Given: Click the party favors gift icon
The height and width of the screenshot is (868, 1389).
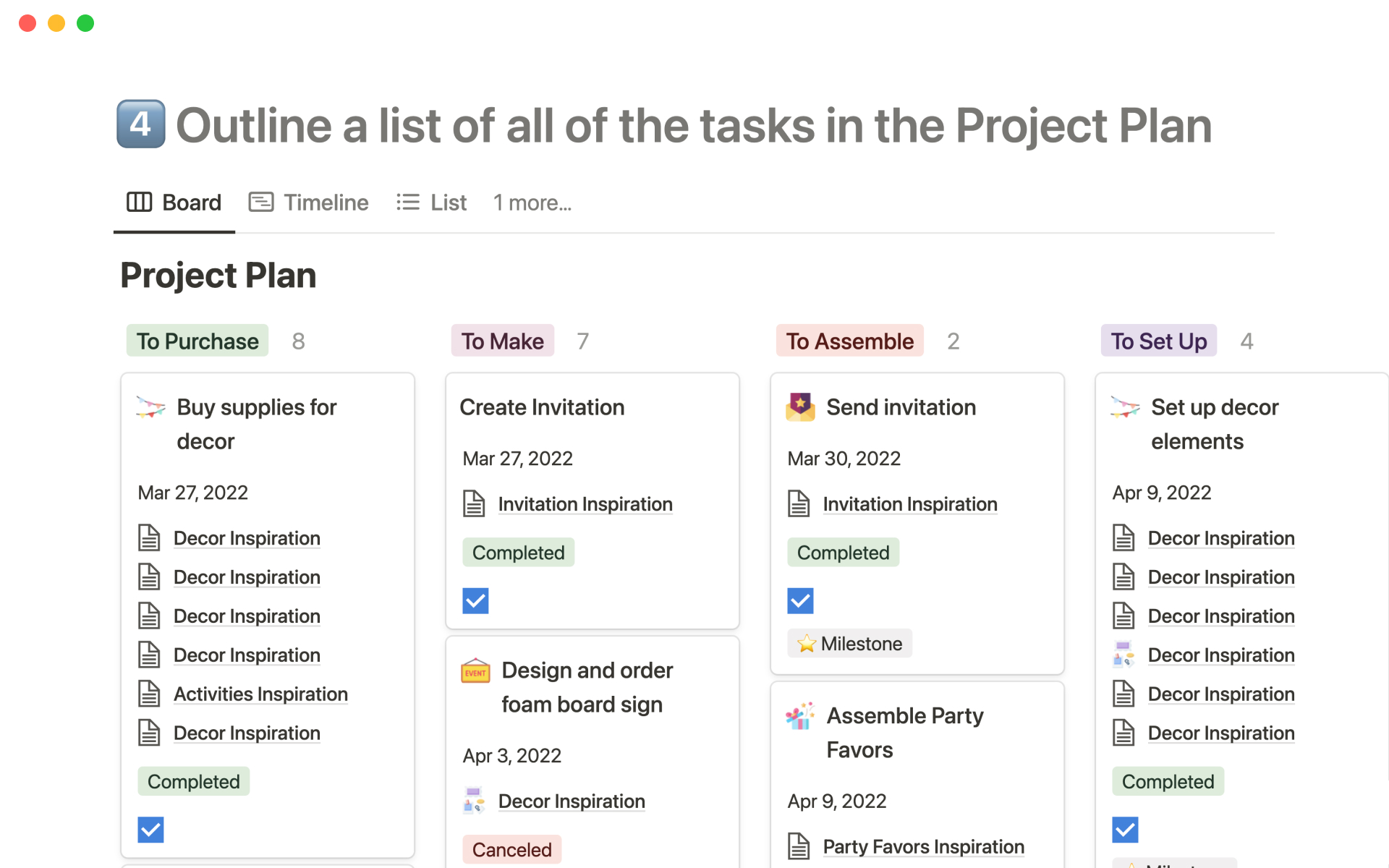Looking at the screenshot, I should [800, 716].
